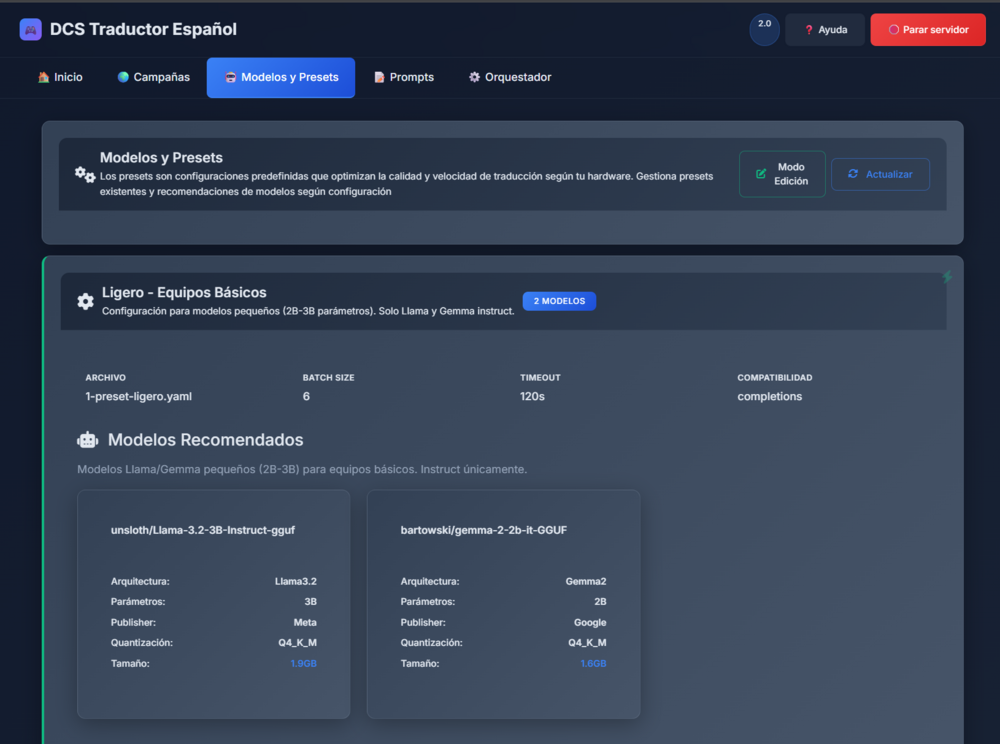Click the document icon on Prompts tab
Viewport: 1000px width, 744px height.
pos(379,77)
